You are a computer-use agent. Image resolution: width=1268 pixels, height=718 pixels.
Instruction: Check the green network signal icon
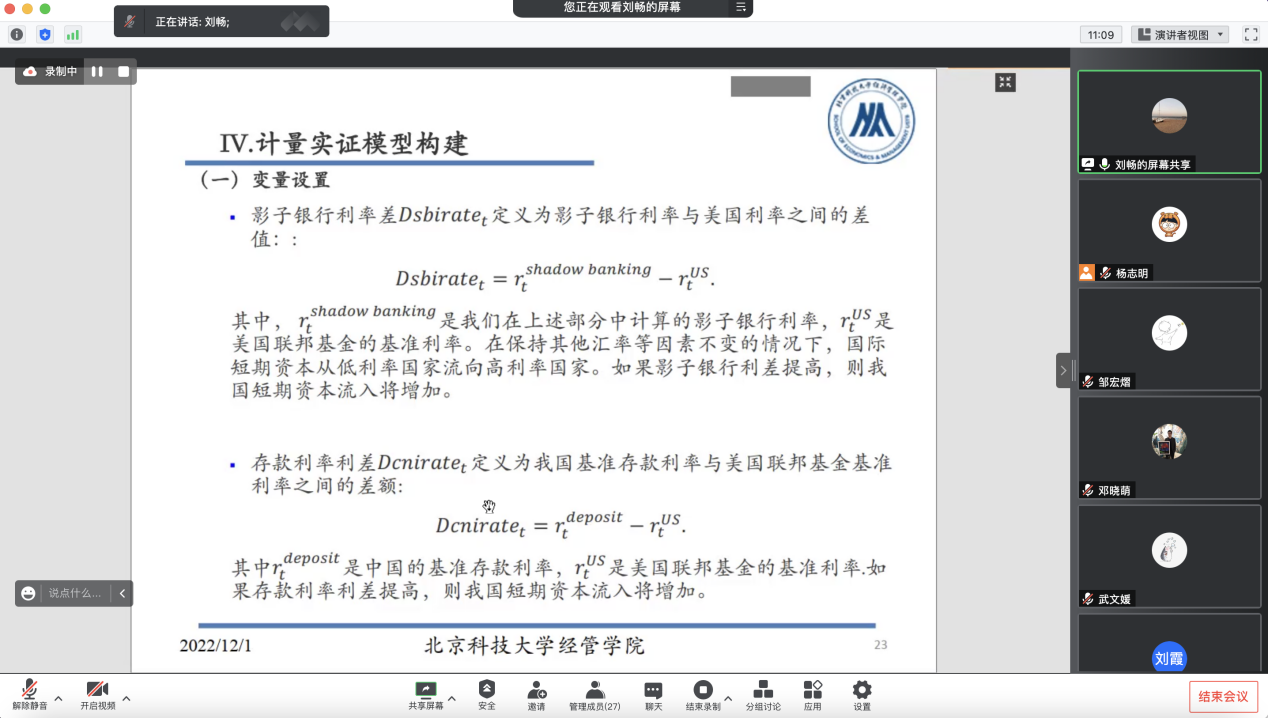point(73,34)
